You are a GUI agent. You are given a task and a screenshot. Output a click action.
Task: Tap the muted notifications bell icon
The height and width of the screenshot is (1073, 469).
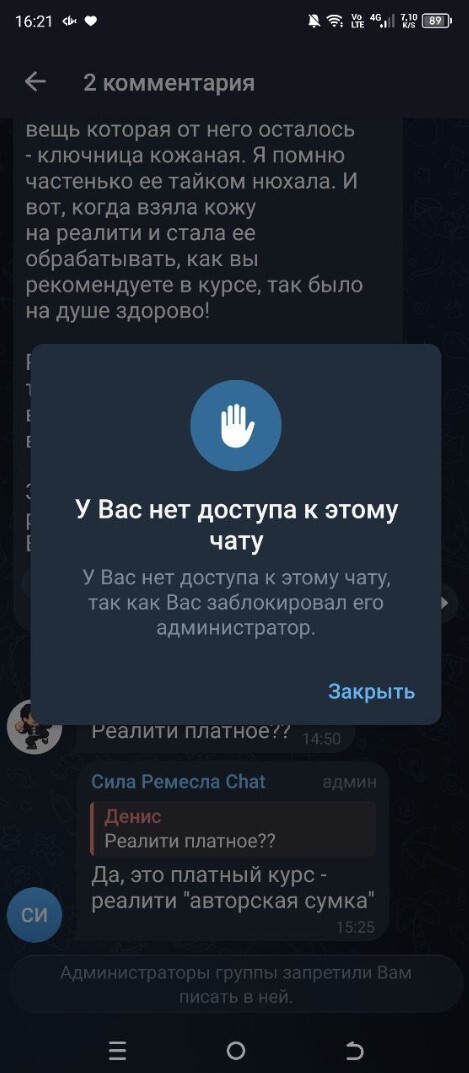click(x=314, y=21)
